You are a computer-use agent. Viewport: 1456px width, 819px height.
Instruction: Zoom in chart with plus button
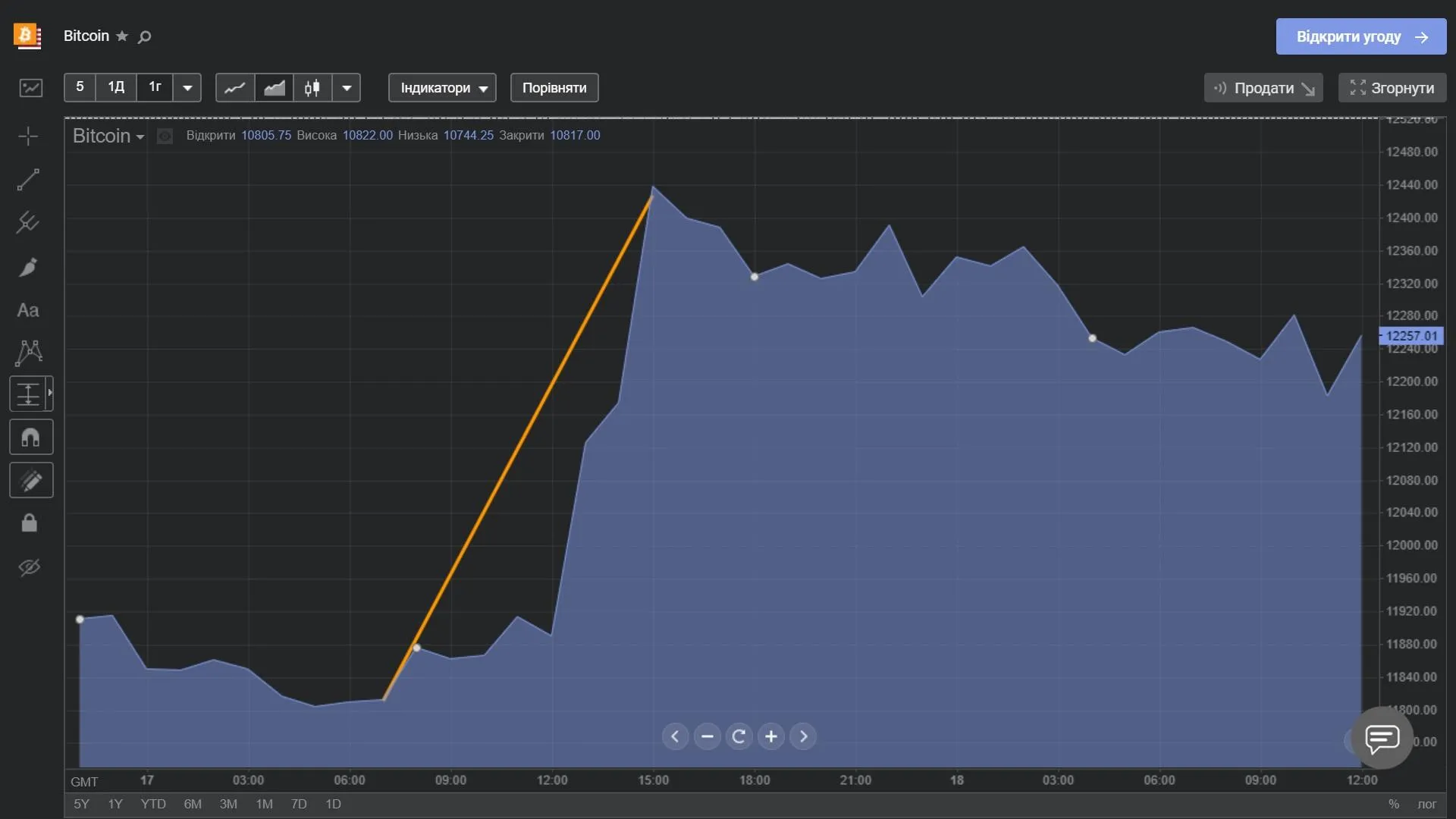771,736
